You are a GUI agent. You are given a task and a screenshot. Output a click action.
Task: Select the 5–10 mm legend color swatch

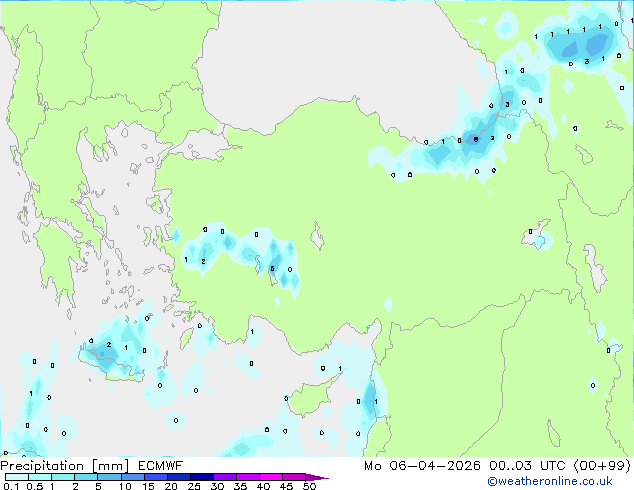[x=109, y=477]
